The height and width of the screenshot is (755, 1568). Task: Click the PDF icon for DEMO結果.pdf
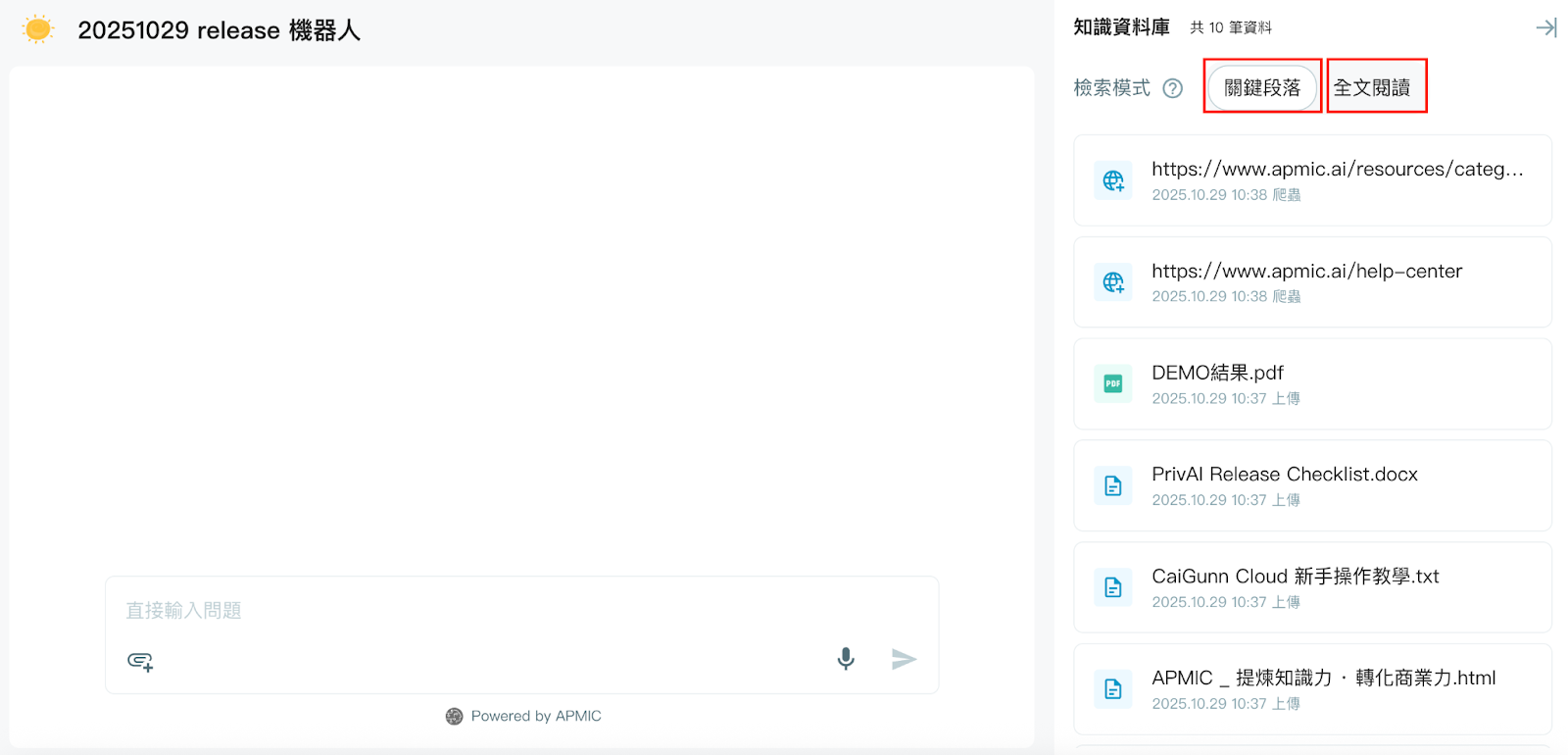click(x=1113, y=384)
